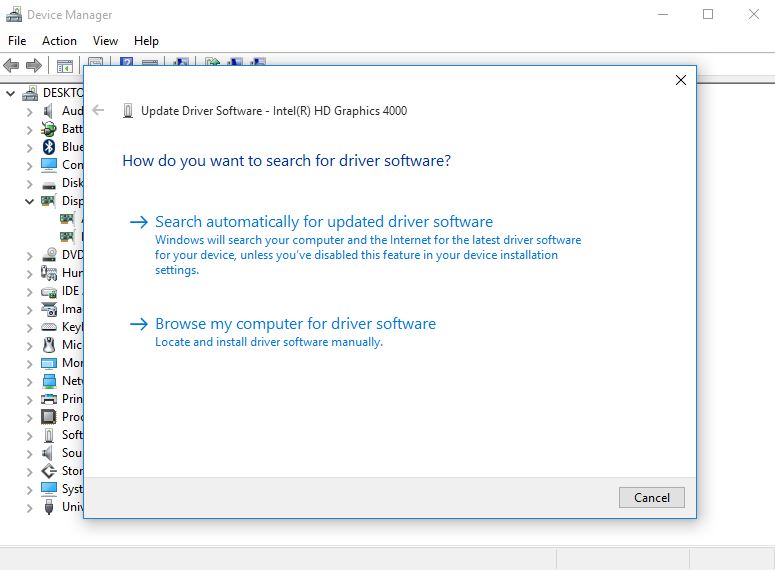Expand the Audio inputs tree node
Screen dimensions: 775x570
coord(30,111)
